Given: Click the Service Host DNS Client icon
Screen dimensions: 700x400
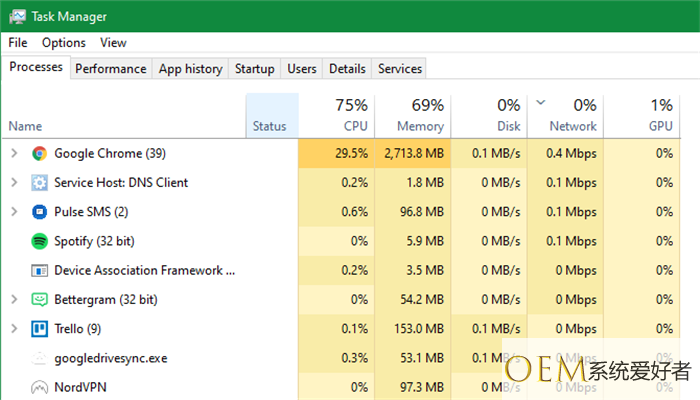Looking at the screenshot, I should coord(39,183).
